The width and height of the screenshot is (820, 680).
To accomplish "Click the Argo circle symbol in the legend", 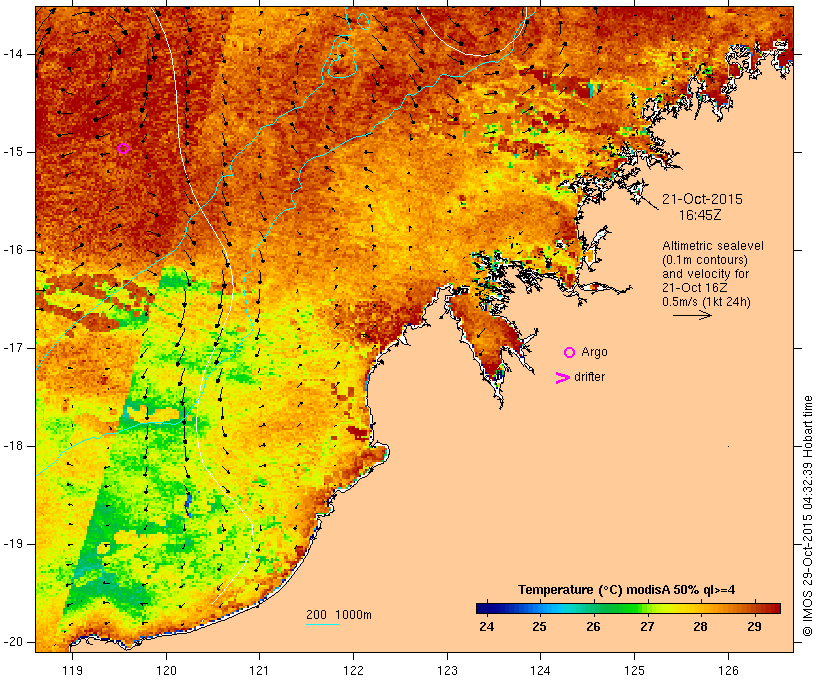I will pyautogui.click(x=570, y=353).
